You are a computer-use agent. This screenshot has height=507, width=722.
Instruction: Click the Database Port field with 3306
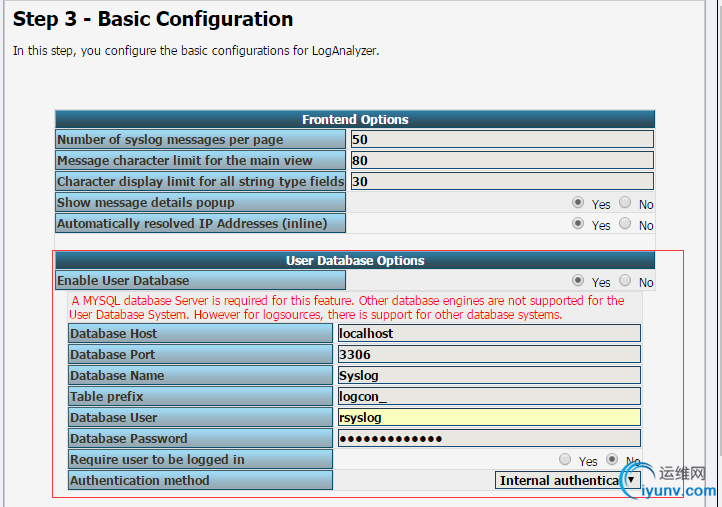click(x=489, y=355)
